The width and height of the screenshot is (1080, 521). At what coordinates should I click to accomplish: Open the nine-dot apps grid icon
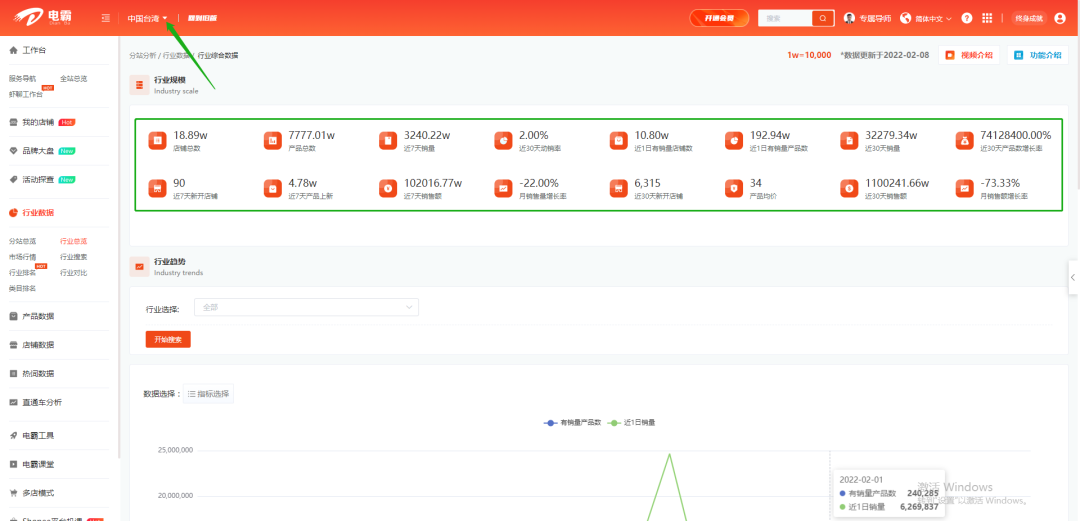coord(987,18)
